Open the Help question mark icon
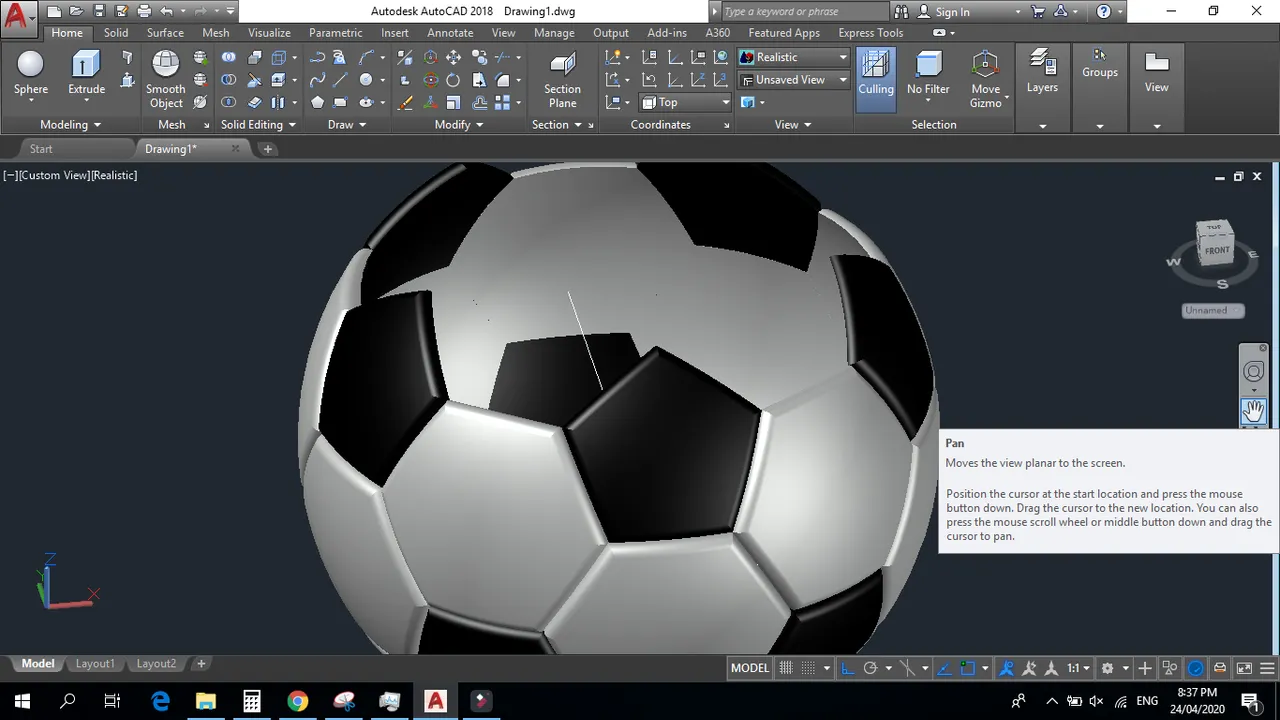Image resolution: width=1280 pixels, height=720 pixels. (x=1103, y=11)
